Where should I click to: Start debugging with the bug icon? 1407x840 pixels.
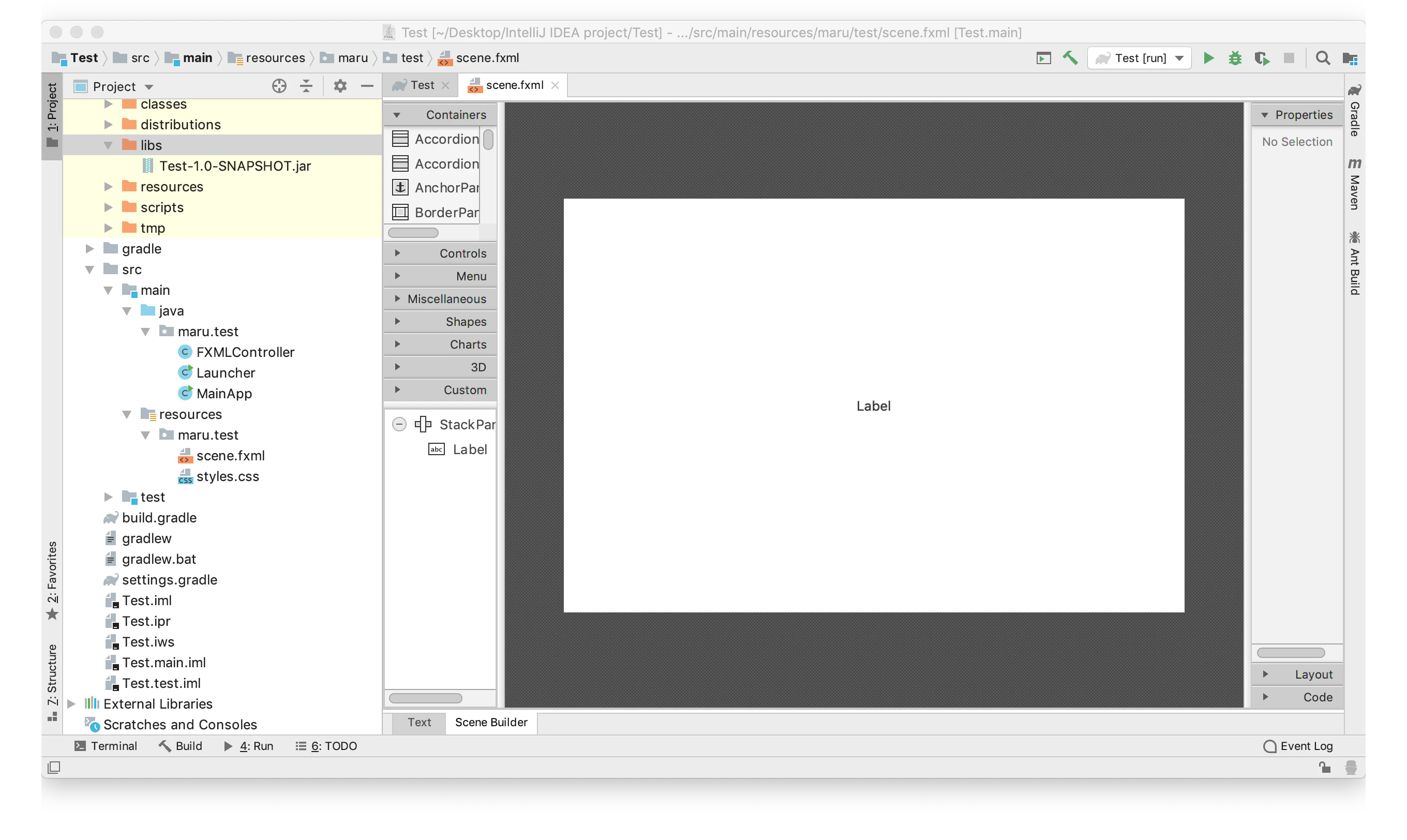tap(1235, 58)
